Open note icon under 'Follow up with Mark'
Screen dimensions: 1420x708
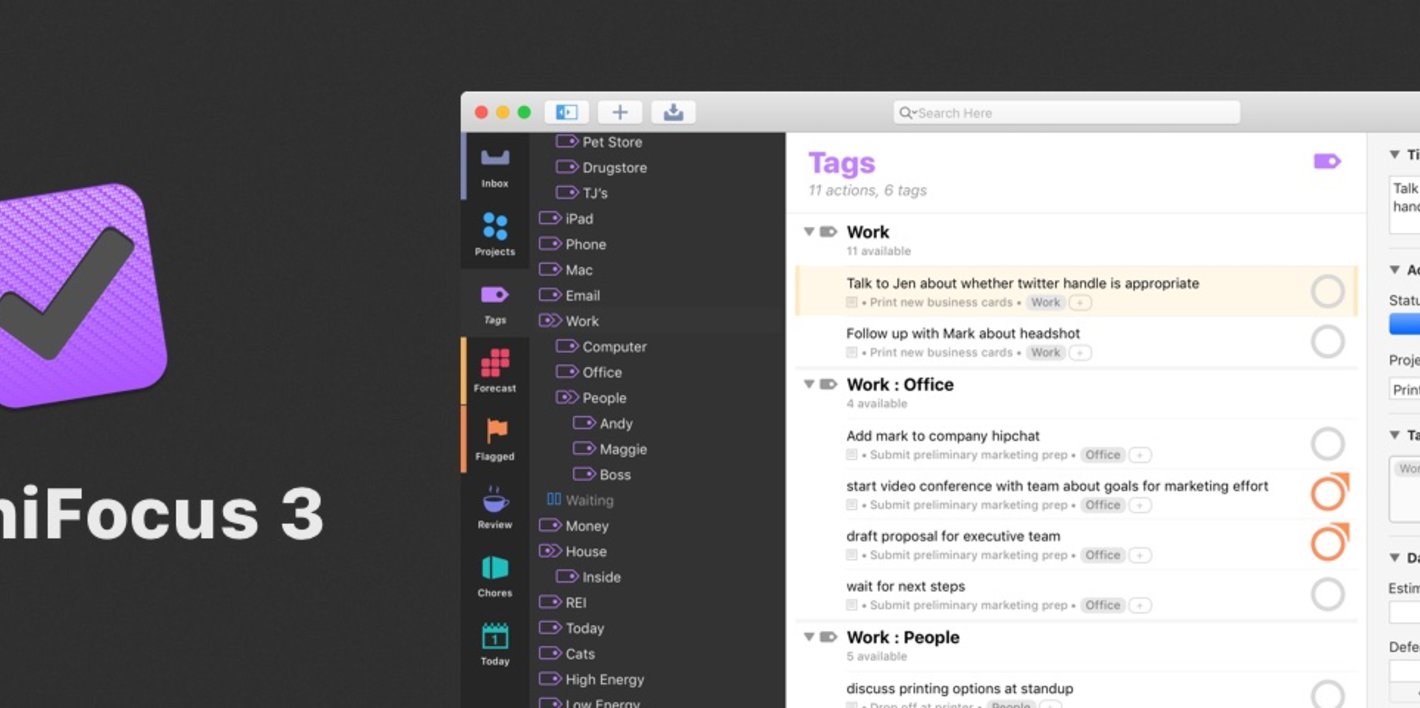coord(852,353)
